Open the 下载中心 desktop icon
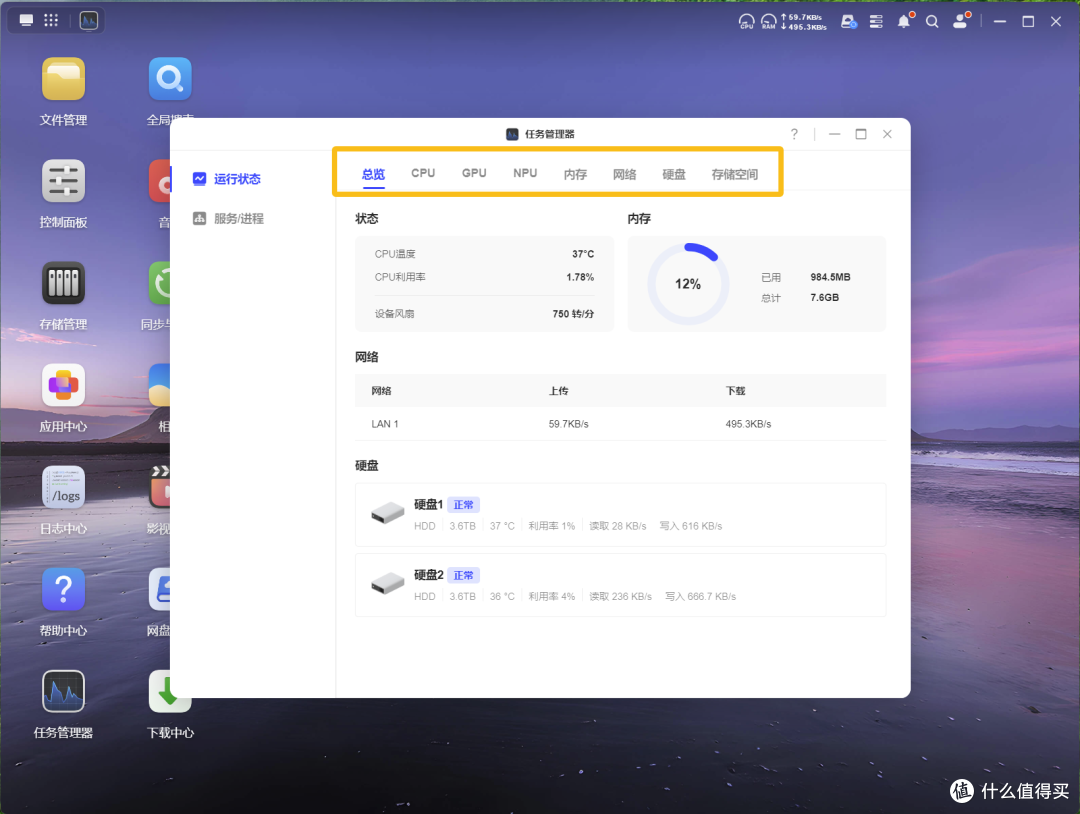This screenshot has height=814, width=1080. click(x=170, y=691)
